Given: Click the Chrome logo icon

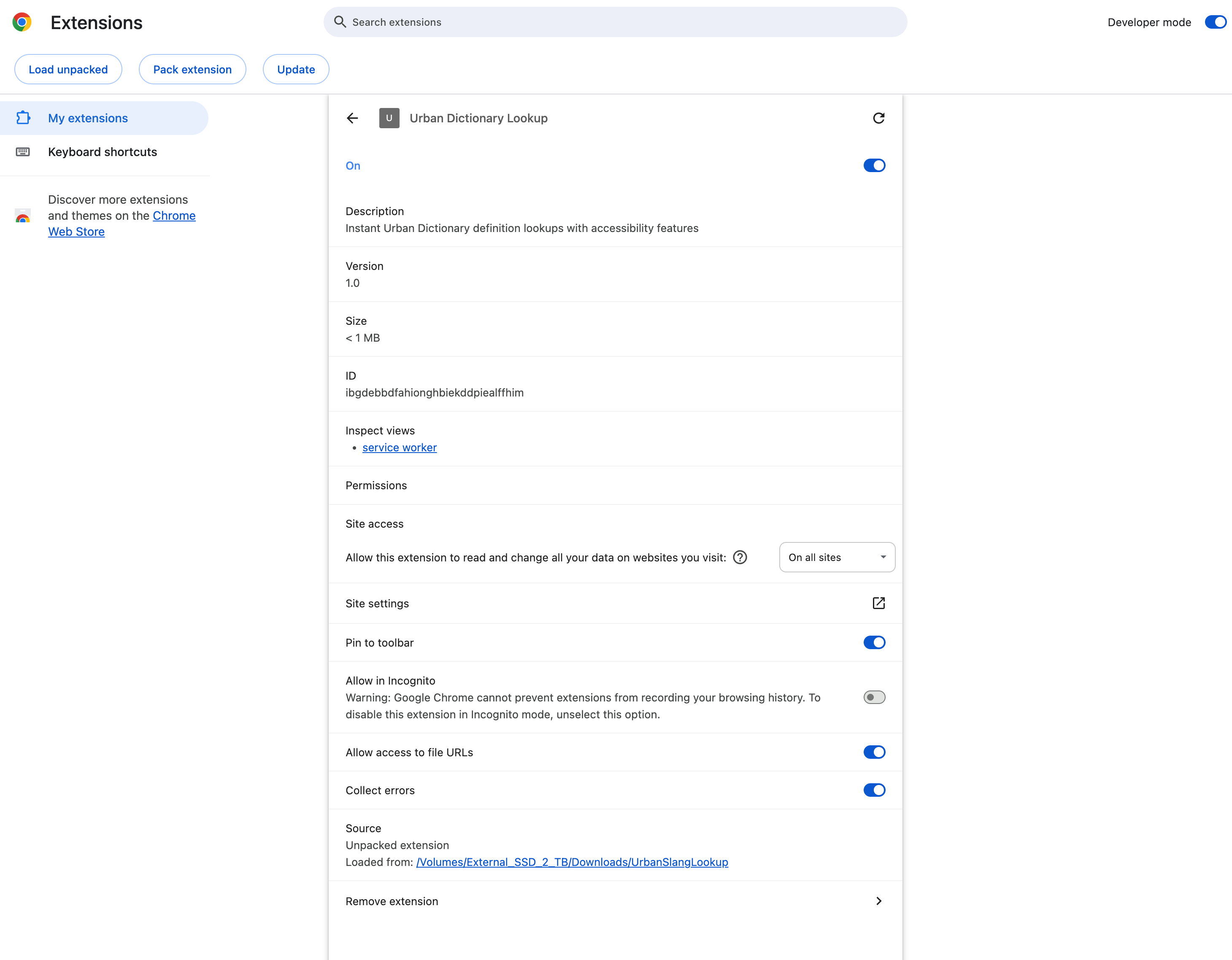Looking at the screenshot, I should click(22, 22).
